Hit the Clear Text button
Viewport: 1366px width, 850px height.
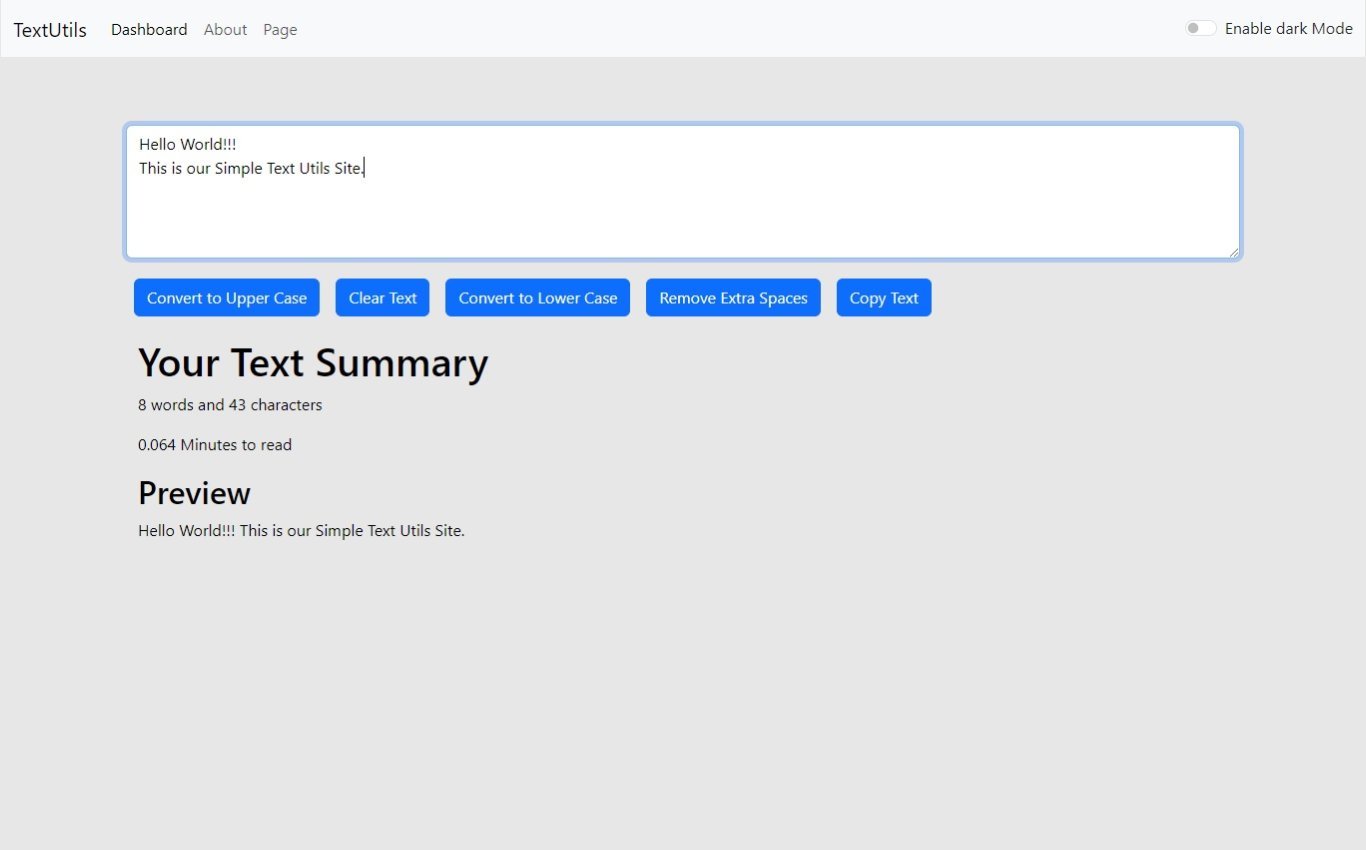[x=382, y=298]
